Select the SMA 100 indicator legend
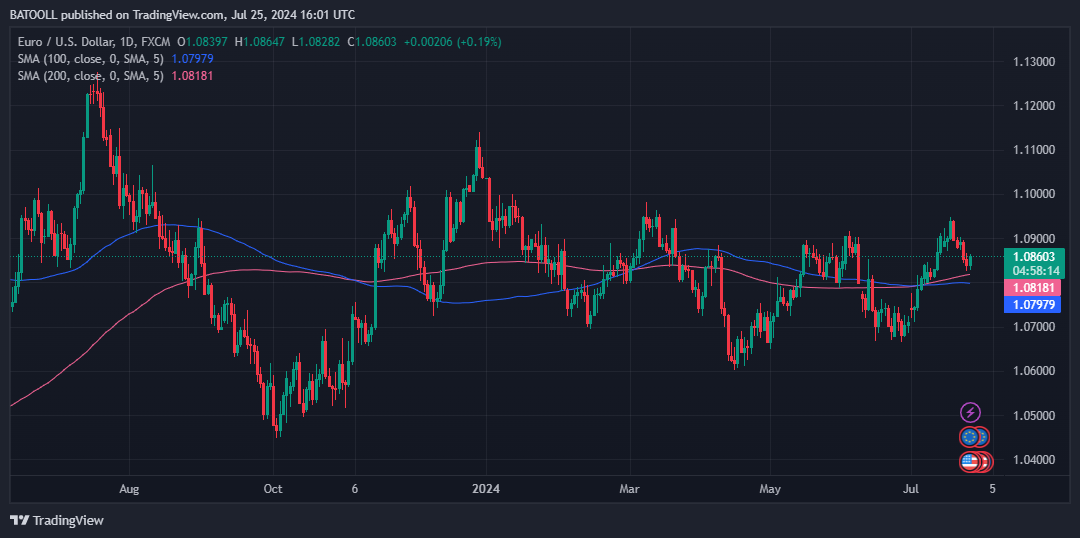Screen dimensions: 1080x538 (90, 59)
